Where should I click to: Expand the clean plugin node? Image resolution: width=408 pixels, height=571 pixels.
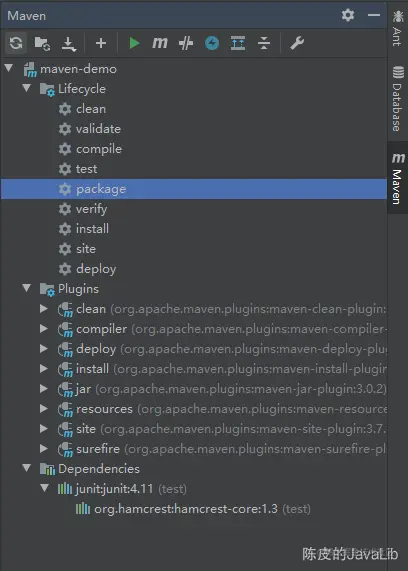[44, 309]
